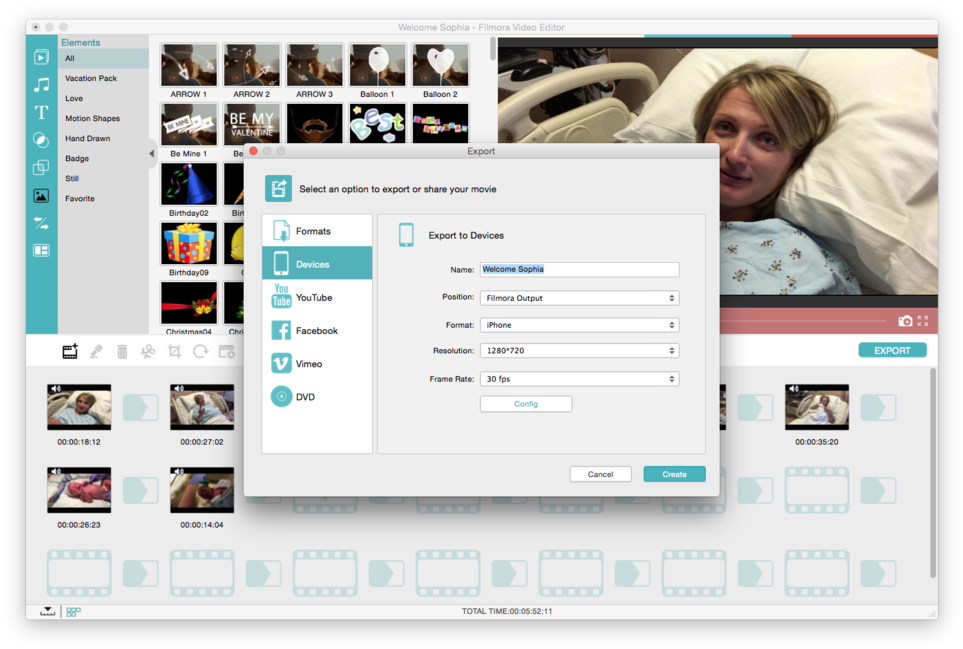Viewport: 963px width, 649px height.
Task: Open the Format dropdown showing iPhone
Action: pos(579,324)
